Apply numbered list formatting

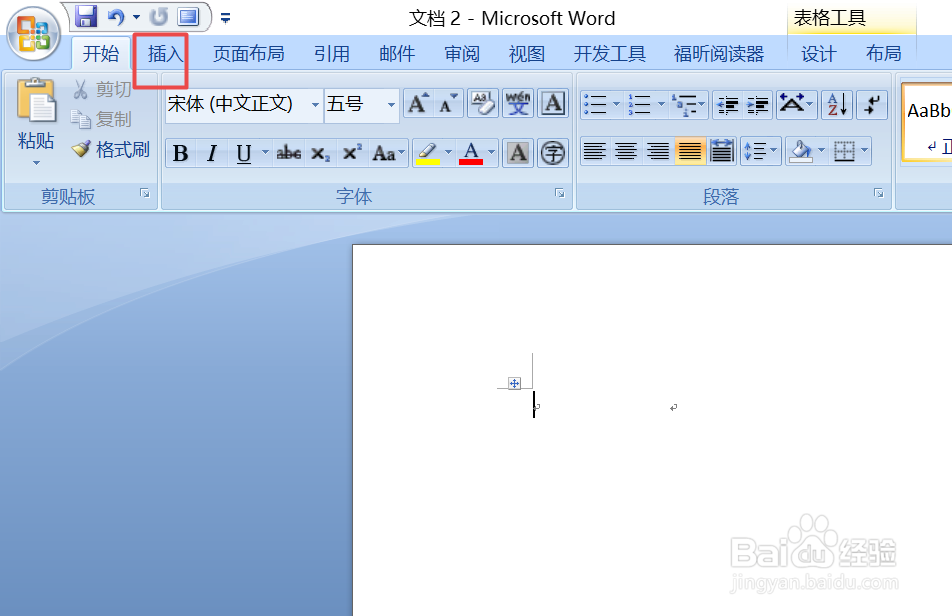[640, 104]
